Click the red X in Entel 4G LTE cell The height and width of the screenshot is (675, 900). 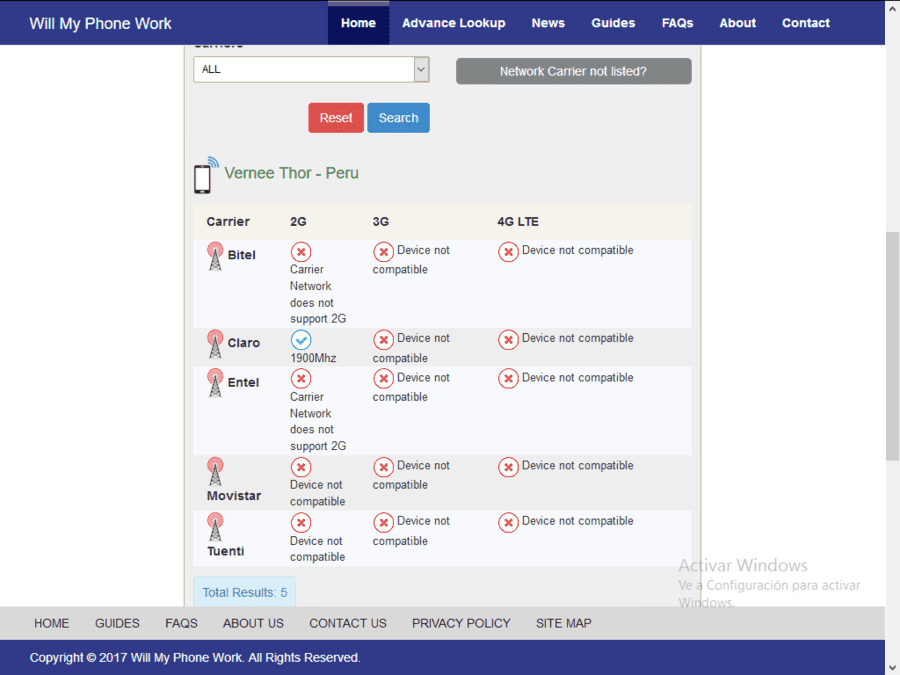pyautogui.click(x=508, y=379)
